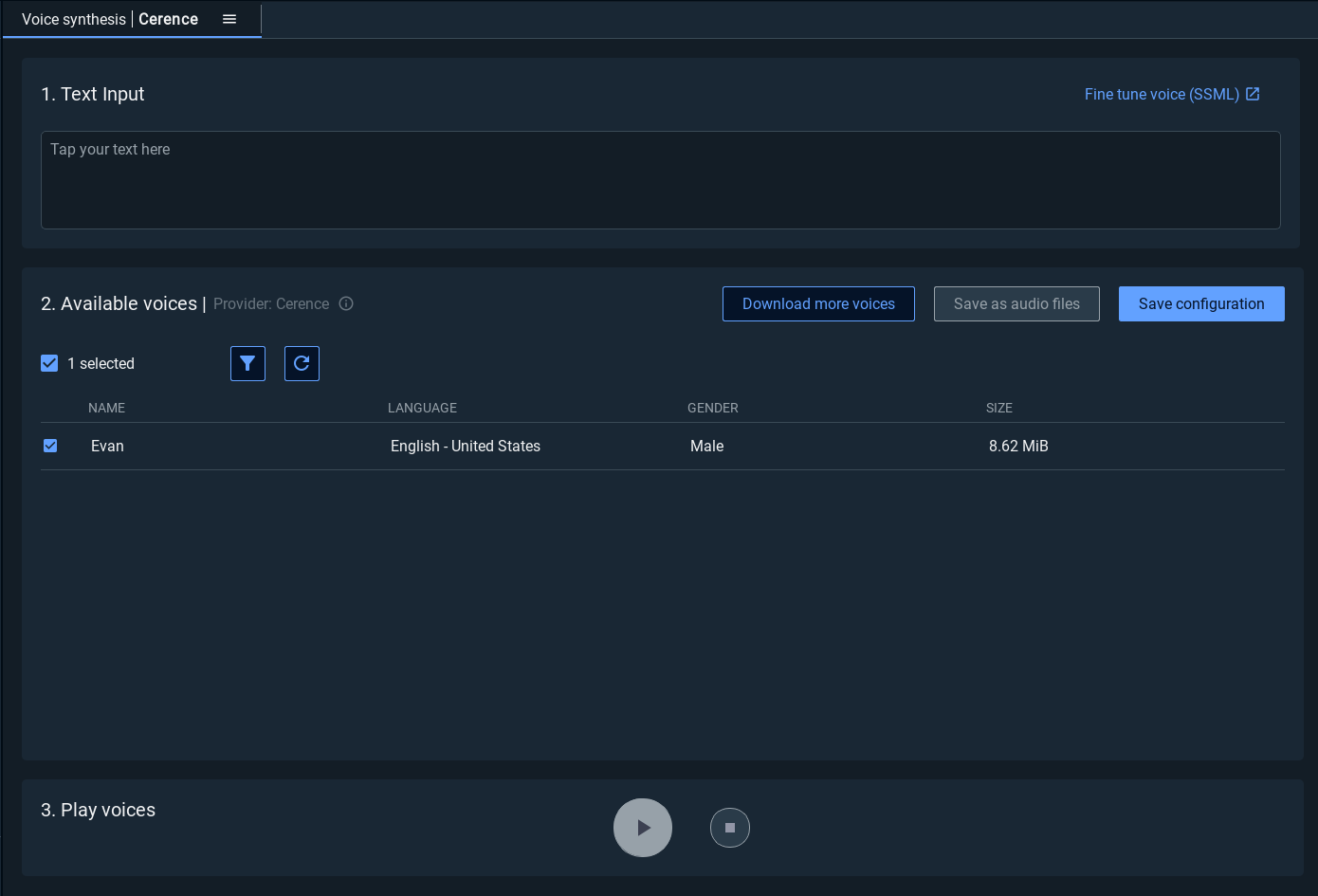Focus the 'Tap your text here' field
Image resolution: width=1318 pixels, height=896 pixels.
coord(660,180)
